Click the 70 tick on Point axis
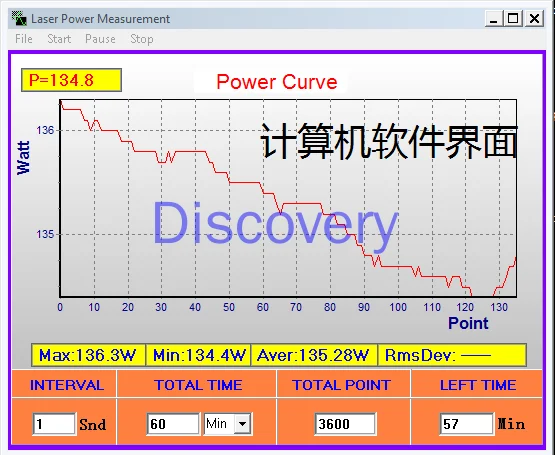Screen dimensions: 555x455 pyautogui.click(x=296, y=307)
